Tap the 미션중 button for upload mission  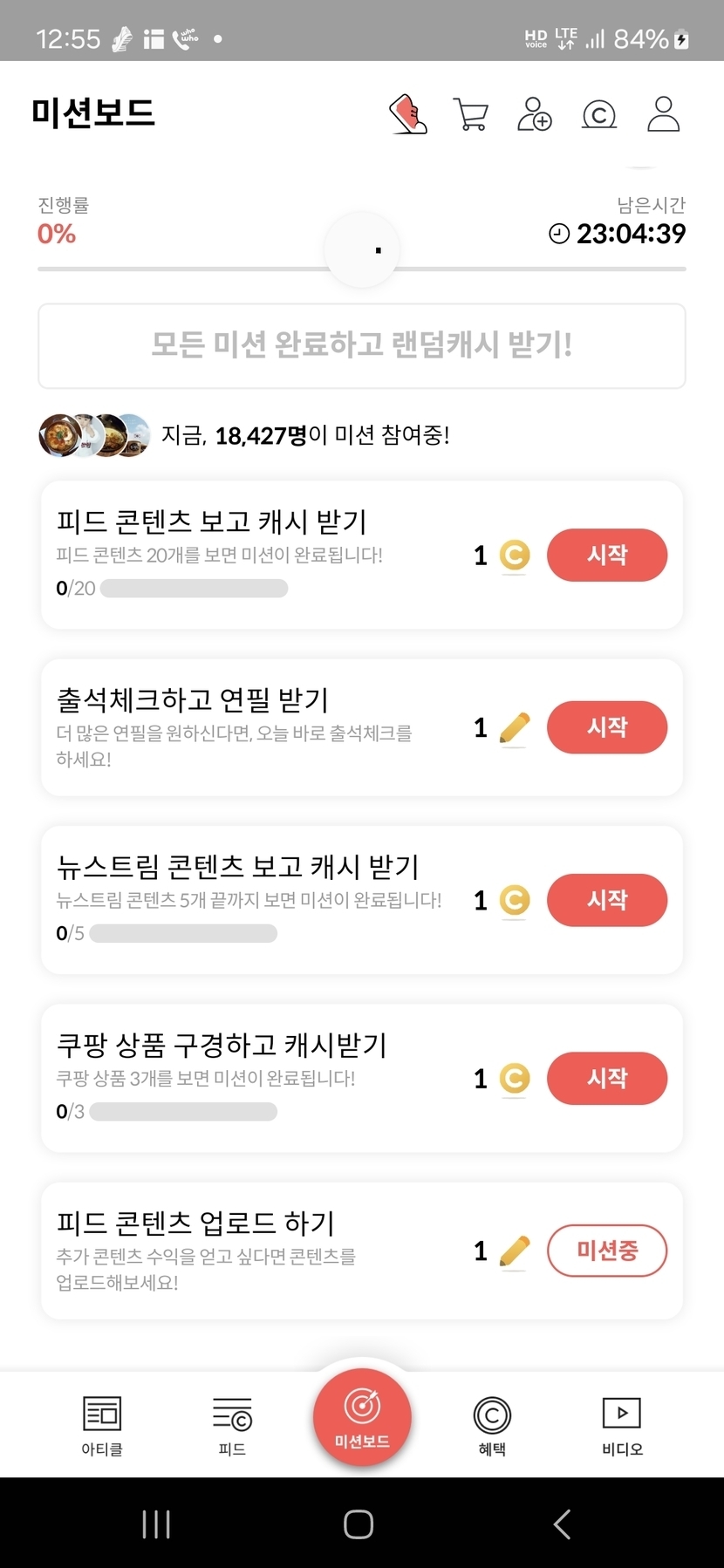(x=607, y=1251)
